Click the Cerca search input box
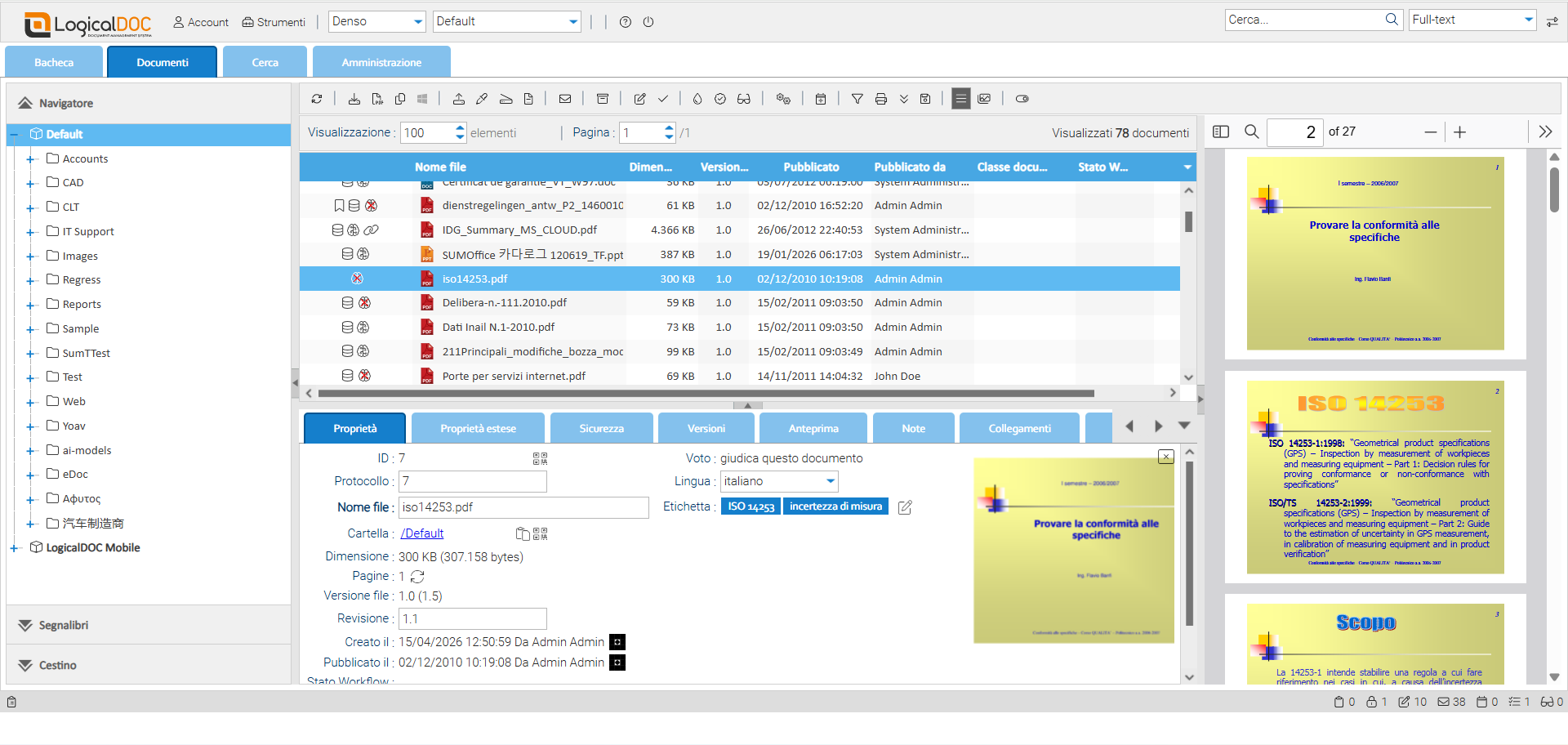Viewport: 1568px width, 745px height. coord(1305,20)
